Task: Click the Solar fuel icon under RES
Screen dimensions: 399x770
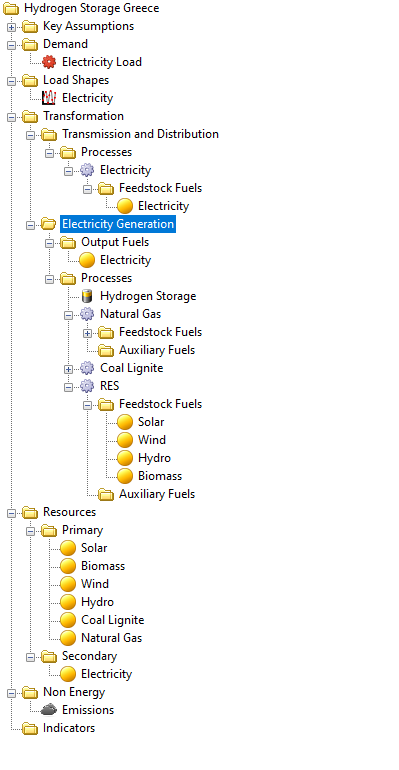Action: pyautogui.click(x=125, y=422)
